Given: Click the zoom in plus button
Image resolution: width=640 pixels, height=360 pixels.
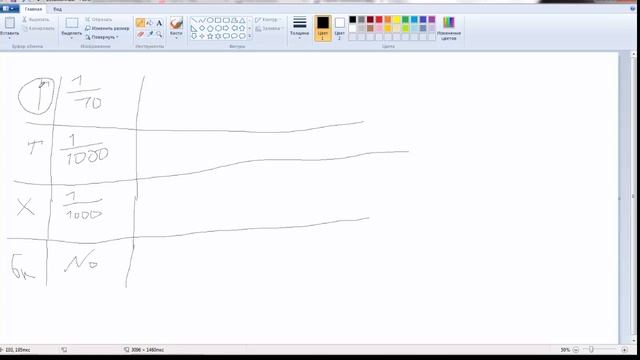Looking at the screenshot, I should pyautogui.click(x=624, y=350).
